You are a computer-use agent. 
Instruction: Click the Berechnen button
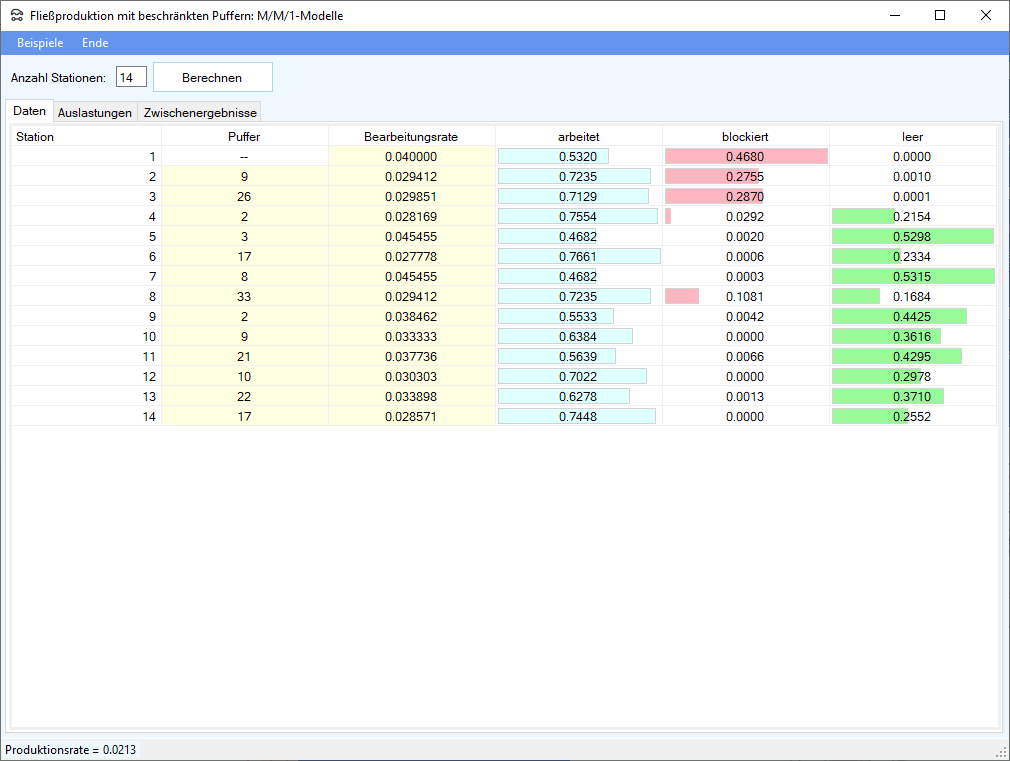(212, 77)
